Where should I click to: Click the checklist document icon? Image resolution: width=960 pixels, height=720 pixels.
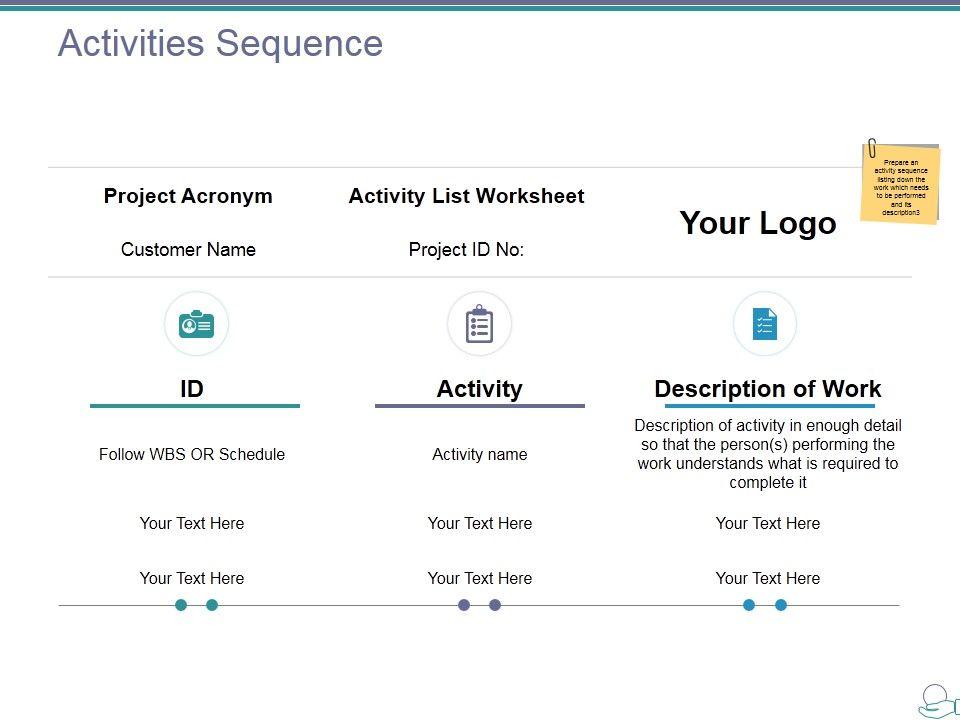[x=765, y=324]
